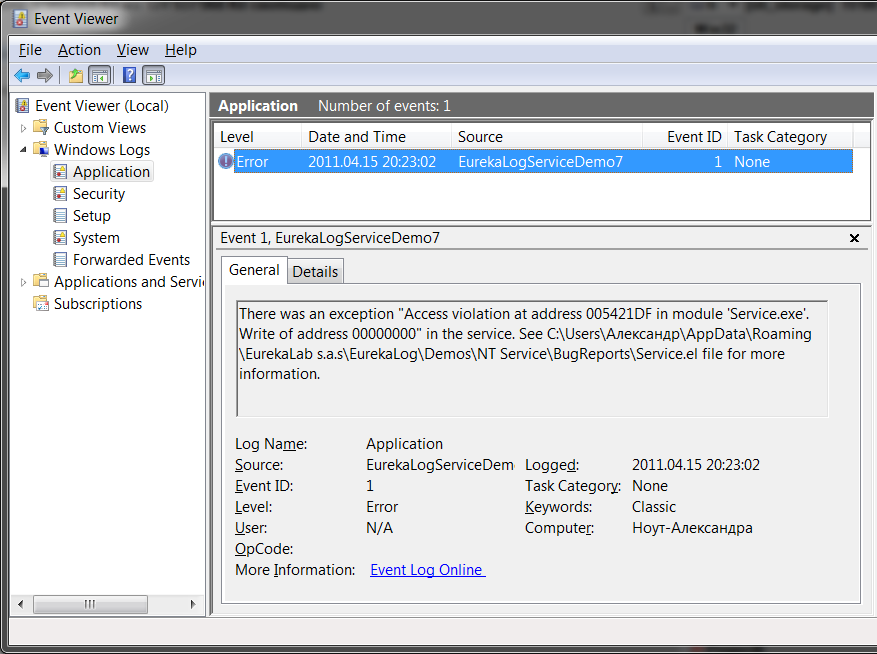
Task: Click the EurekaLogServiceDemo7 source cell
Action: coord(540,162)
